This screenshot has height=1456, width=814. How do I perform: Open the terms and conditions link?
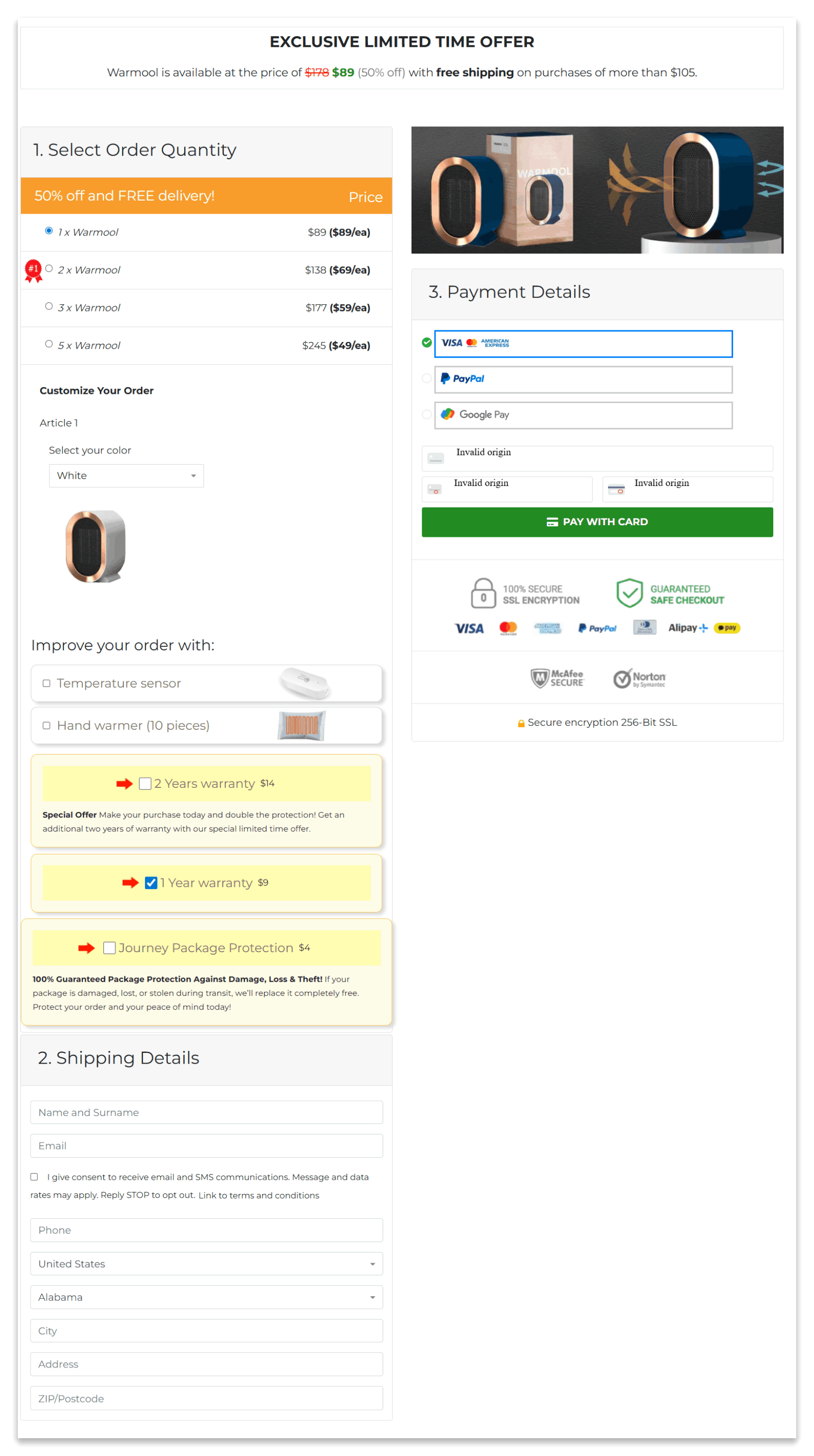point(257,1195)
